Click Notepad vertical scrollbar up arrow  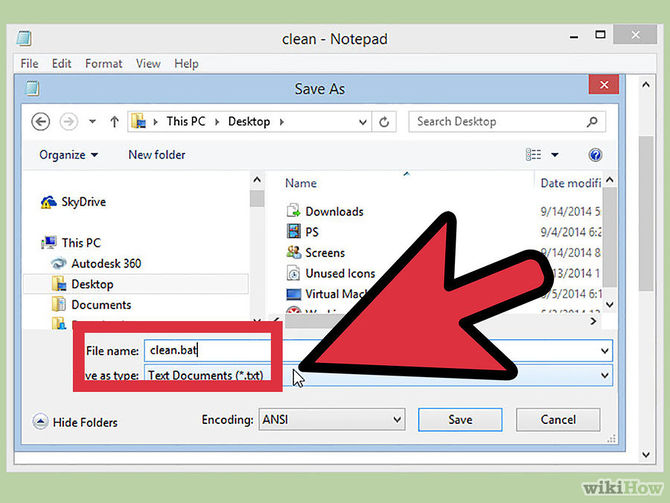coord(646,85)
